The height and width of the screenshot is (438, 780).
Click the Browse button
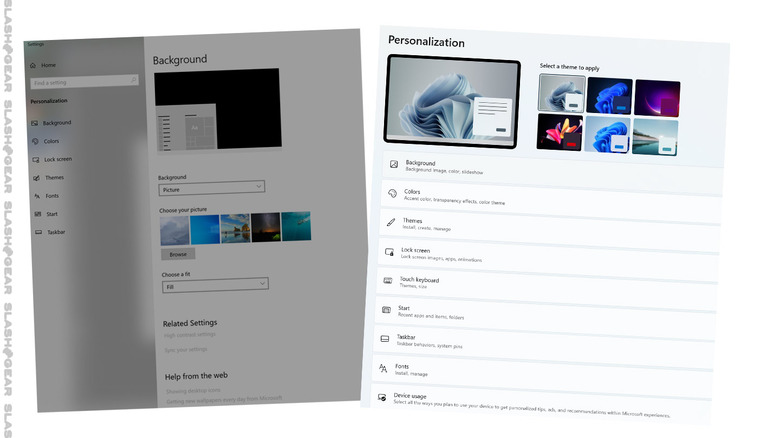178,254
